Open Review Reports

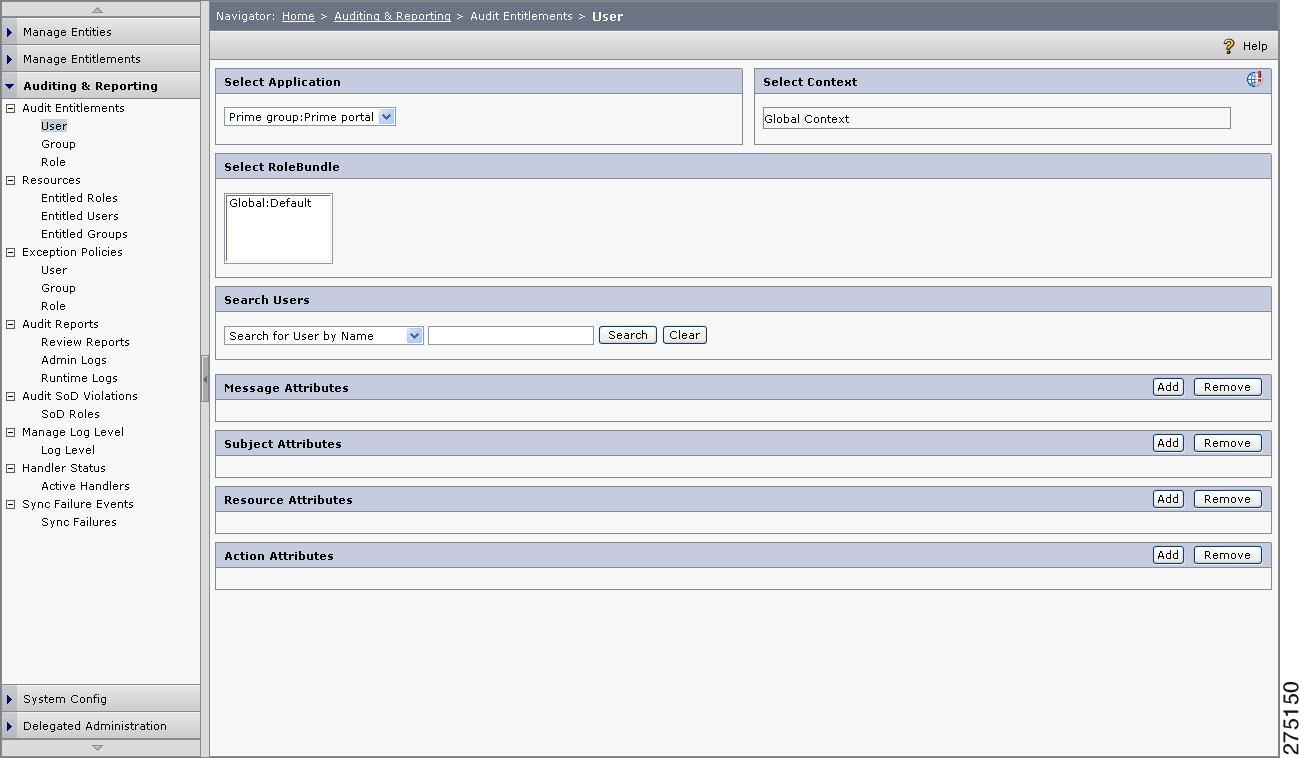[x=85, y=342]
